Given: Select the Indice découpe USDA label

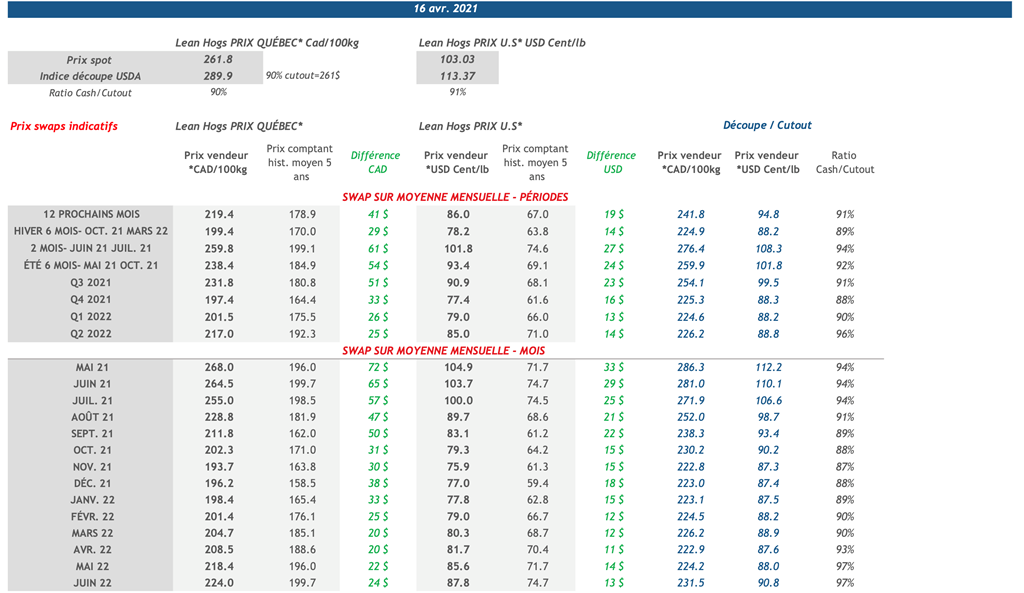Looking at the screenshot, I should pyautogui.click(x=90, y=76).
